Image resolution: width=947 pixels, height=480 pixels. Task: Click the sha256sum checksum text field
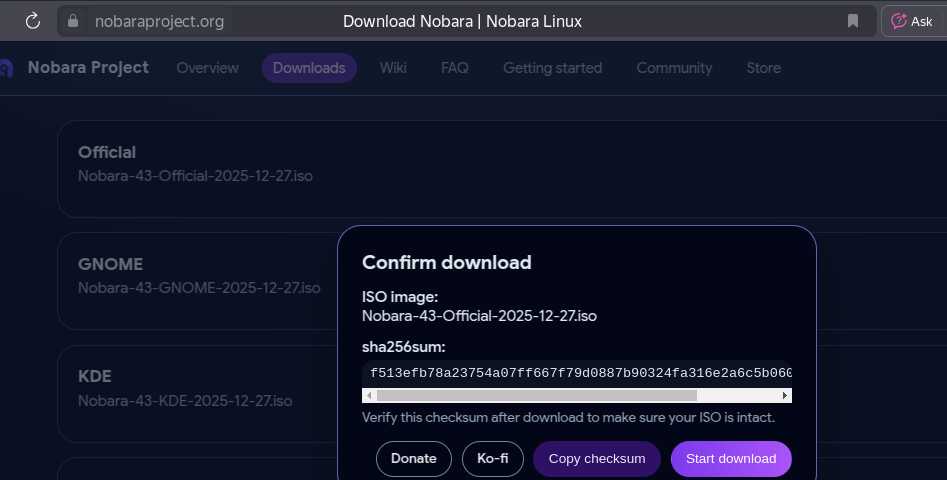(x=577, y=374)
